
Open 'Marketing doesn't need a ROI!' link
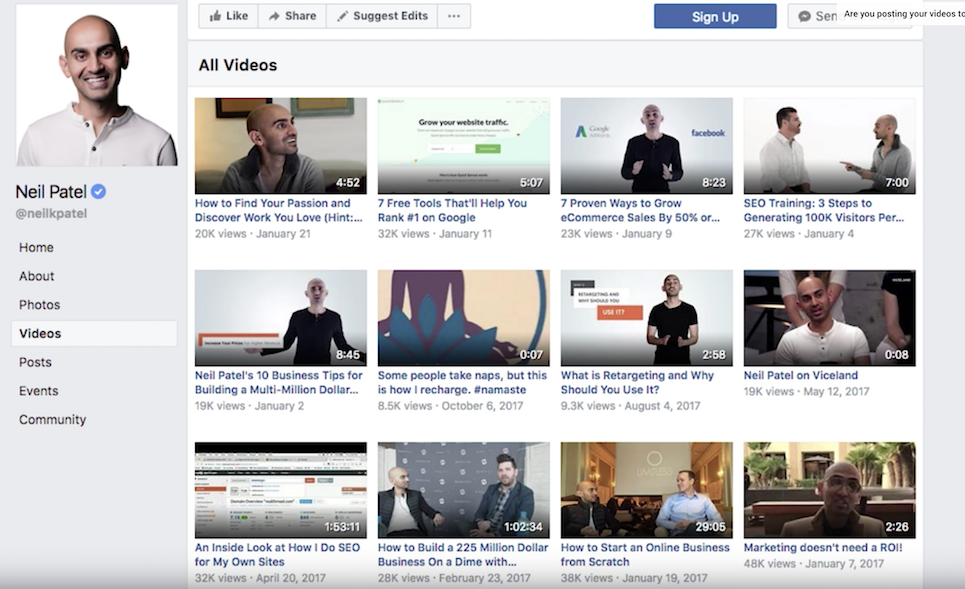click(823, 548)
